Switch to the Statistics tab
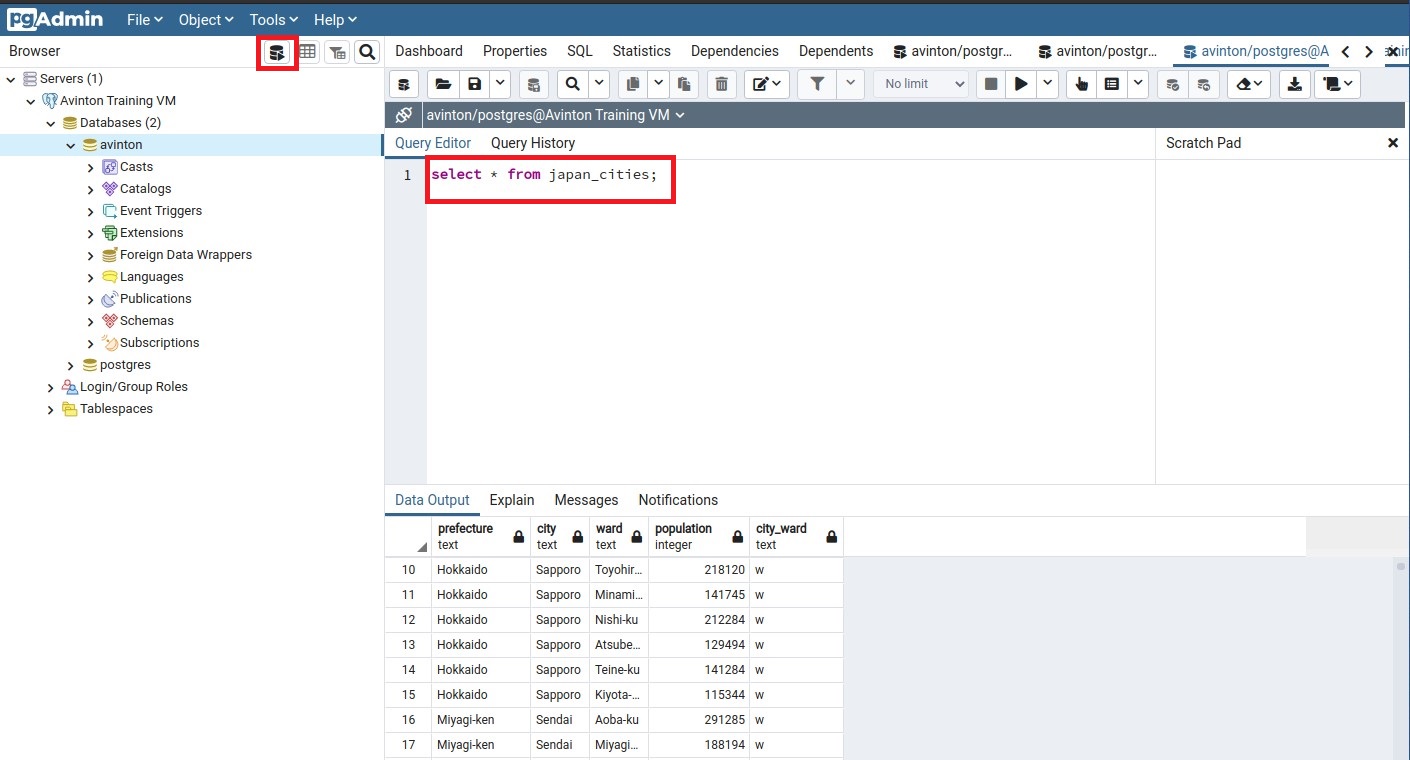 tap(642, 51)
